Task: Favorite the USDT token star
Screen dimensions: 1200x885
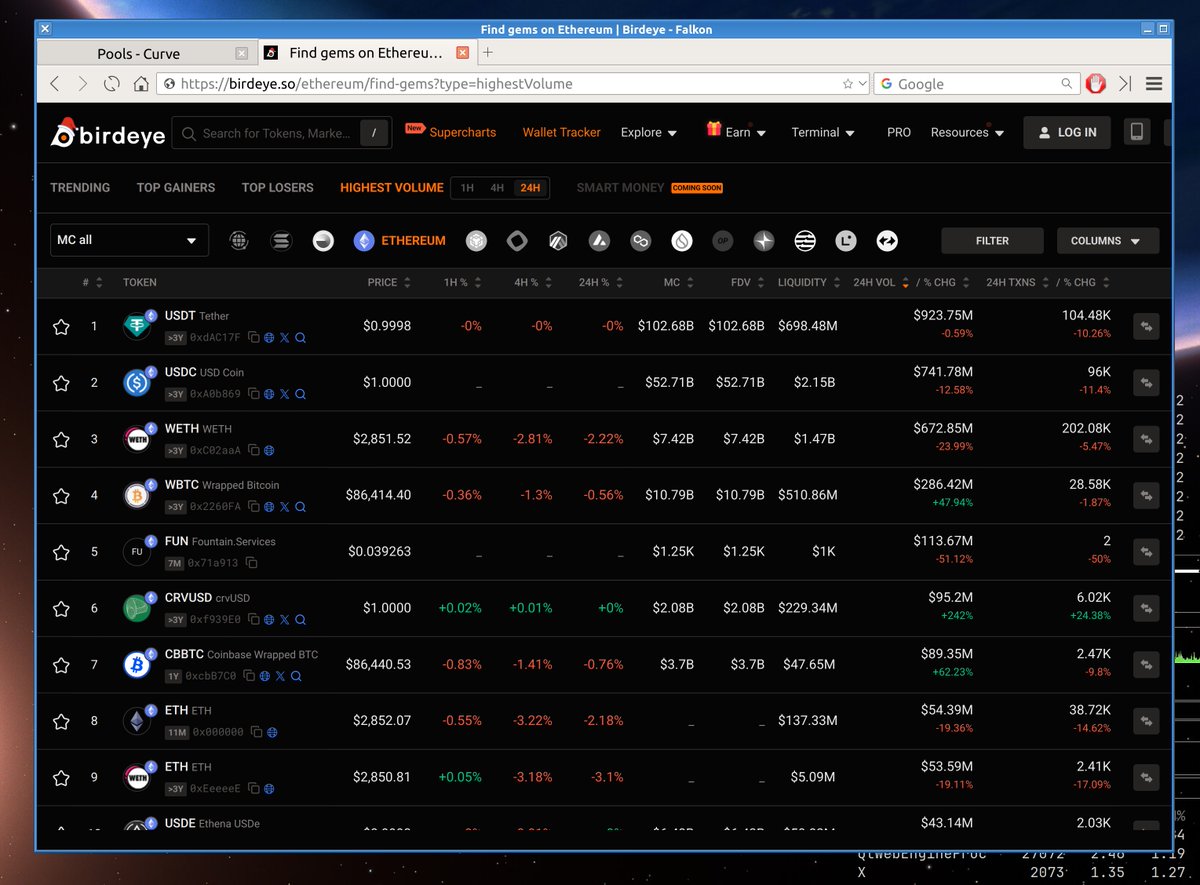Action: (61, 326)
